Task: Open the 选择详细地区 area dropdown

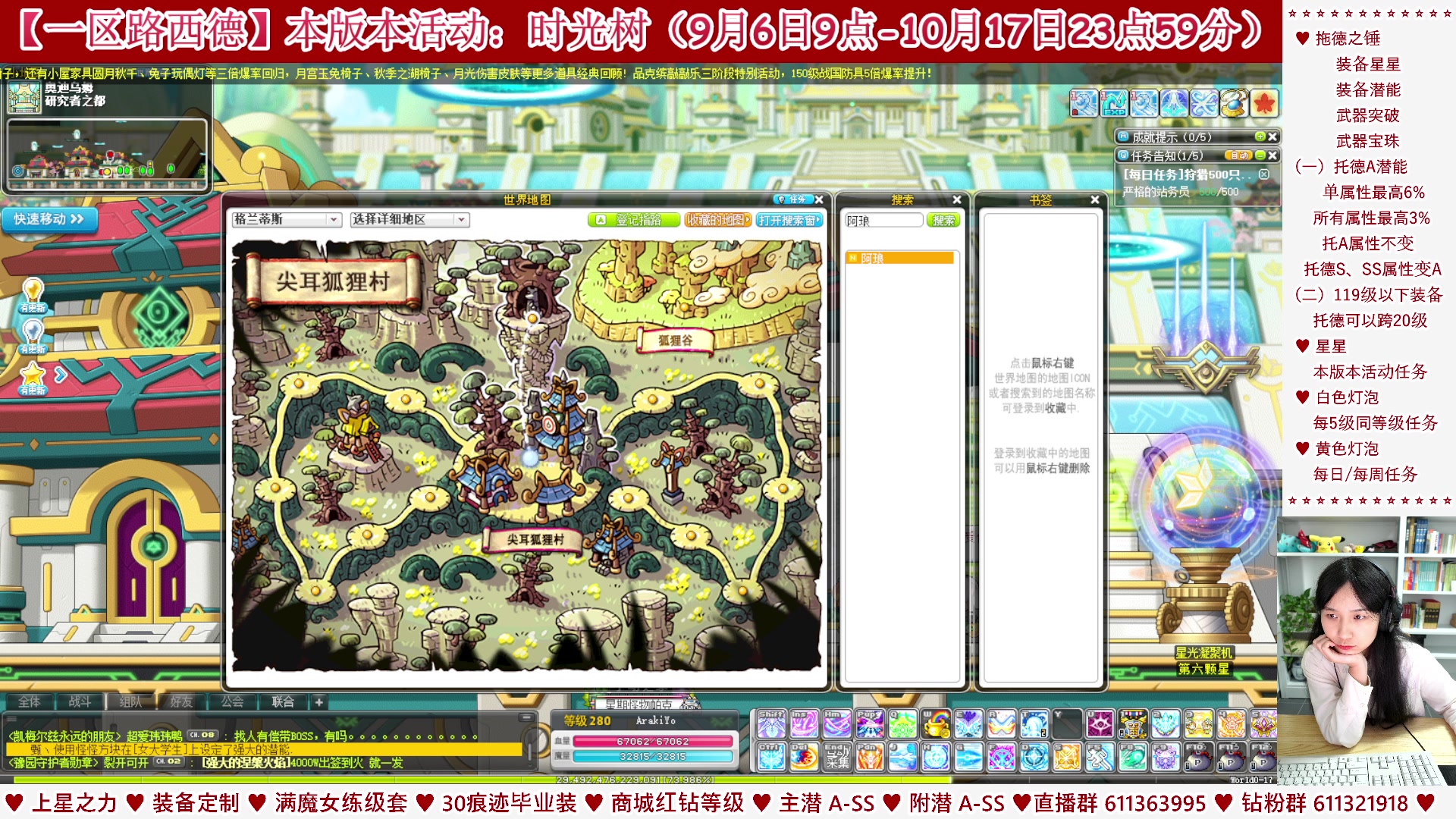Action: pyautogui.click(x=409, y=219)
